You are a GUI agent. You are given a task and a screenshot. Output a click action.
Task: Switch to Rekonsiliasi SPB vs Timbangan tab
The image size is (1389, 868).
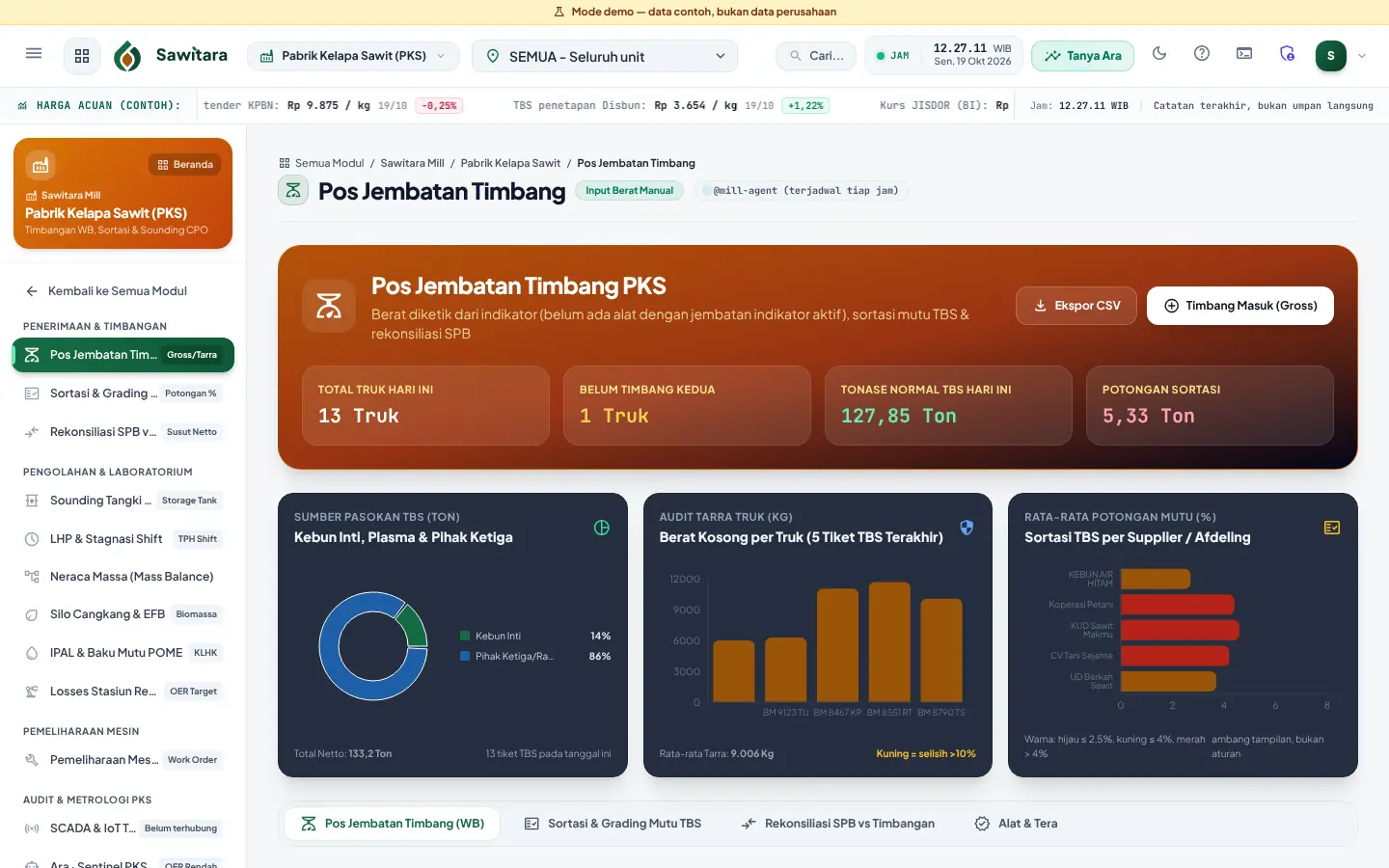(x=838, y=824)
